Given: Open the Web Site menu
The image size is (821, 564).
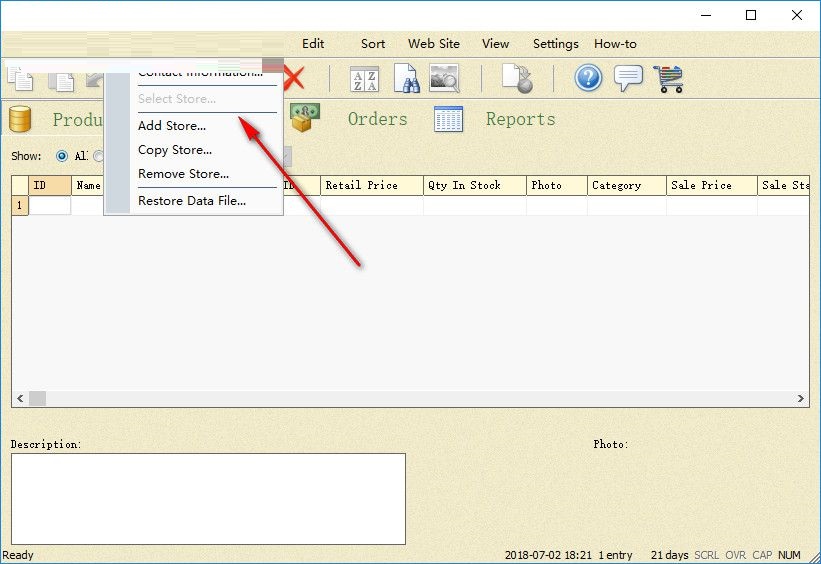Looking at the screenshot, I should point(434,44).
